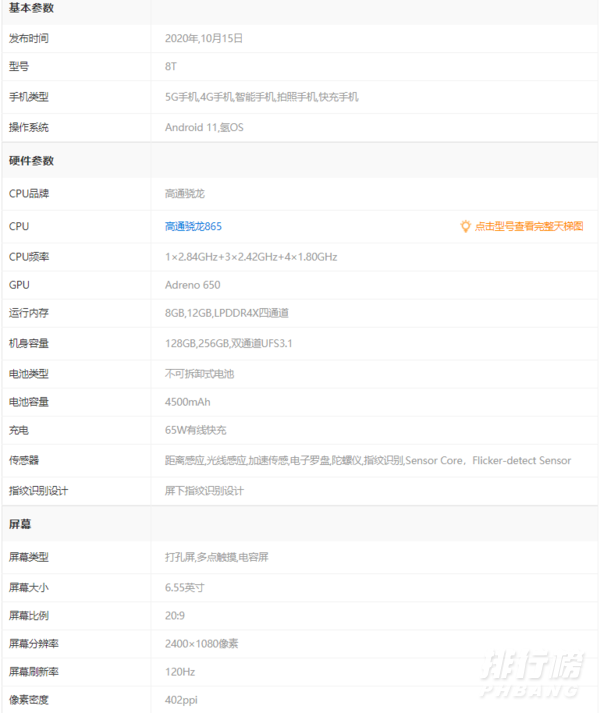Click the sensor list starting 距离感应
Image resolution: width=600 pixels, height=713 pixels.
click(368, 461)
